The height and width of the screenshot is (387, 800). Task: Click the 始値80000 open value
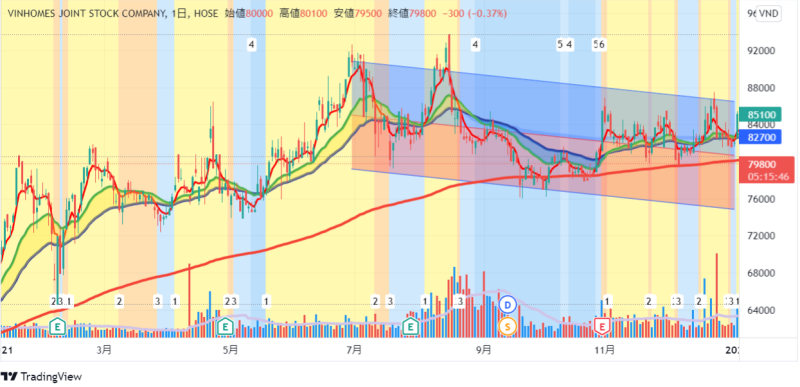(249, 14)
